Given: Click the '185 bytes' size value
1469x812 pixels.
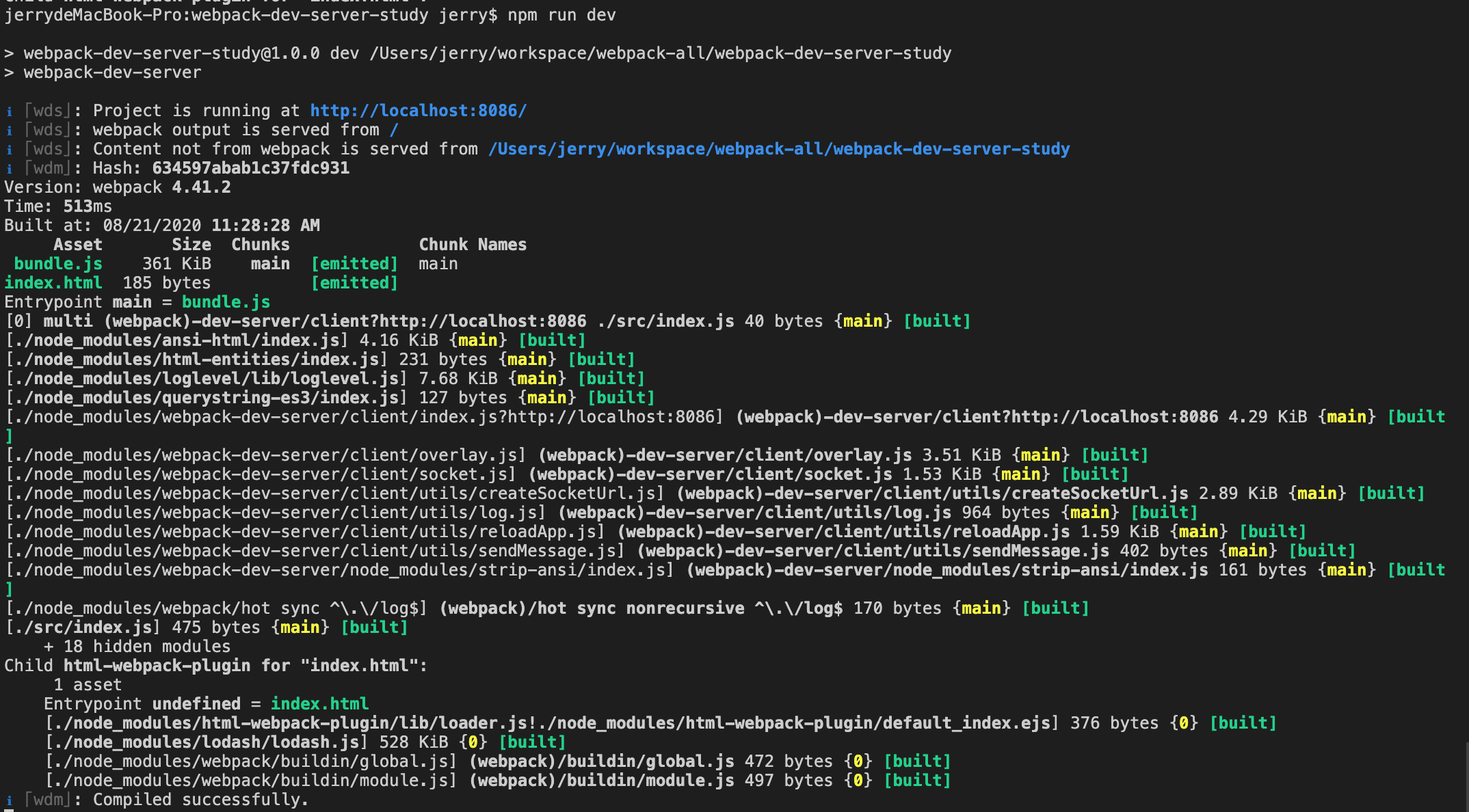Looking at the screenshot, I should coord(167,283).
